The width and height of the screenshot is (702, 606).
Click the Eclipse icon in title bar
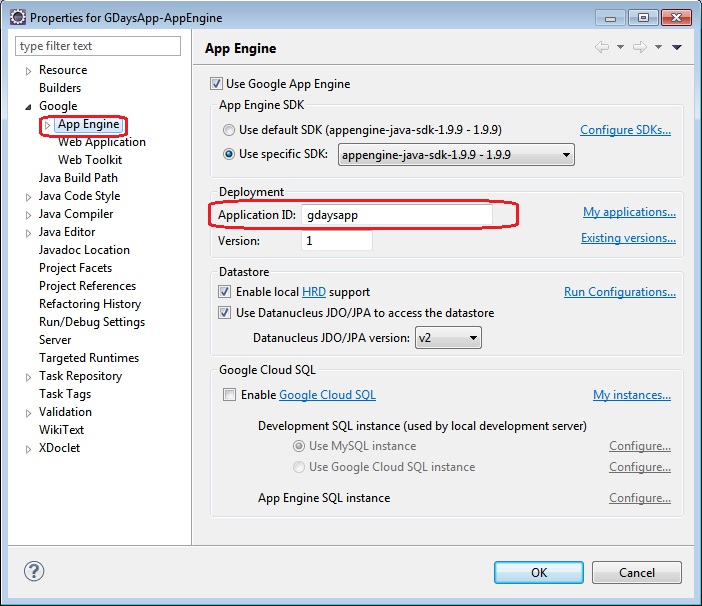point(17,17)
